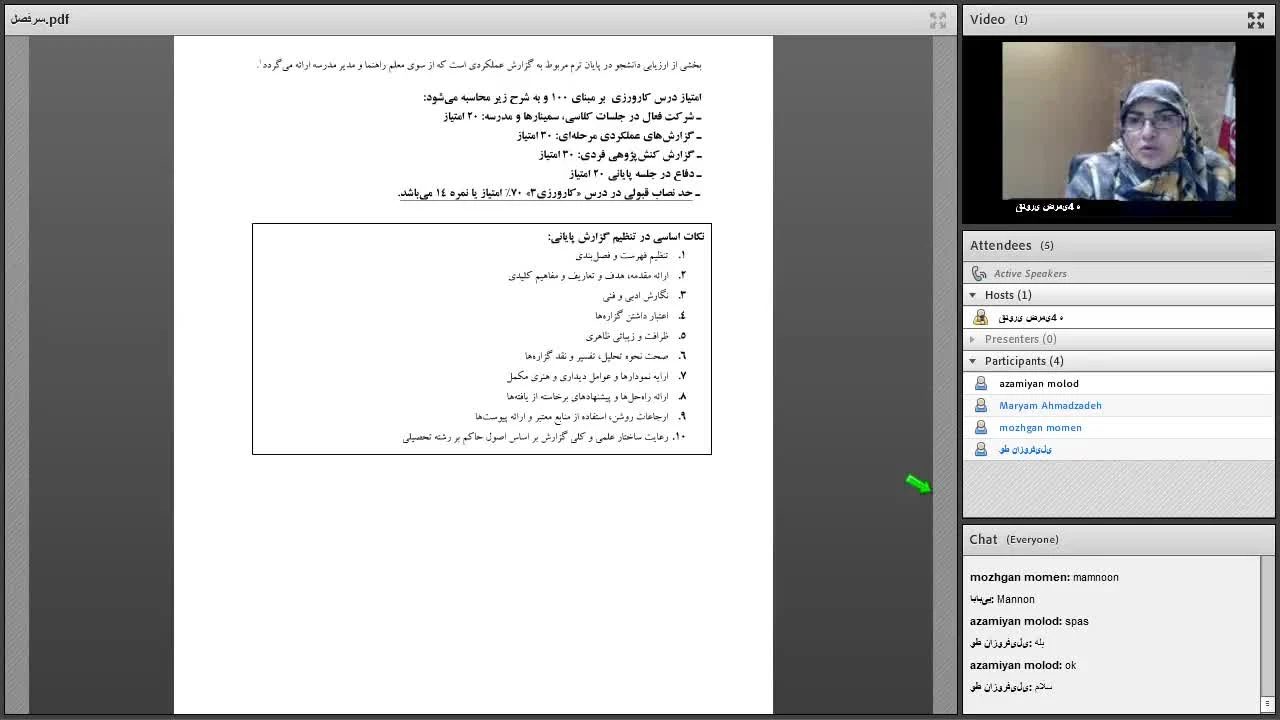
Task: Collapse the Hosts (1) group
Action: click(x=972, y=295)
